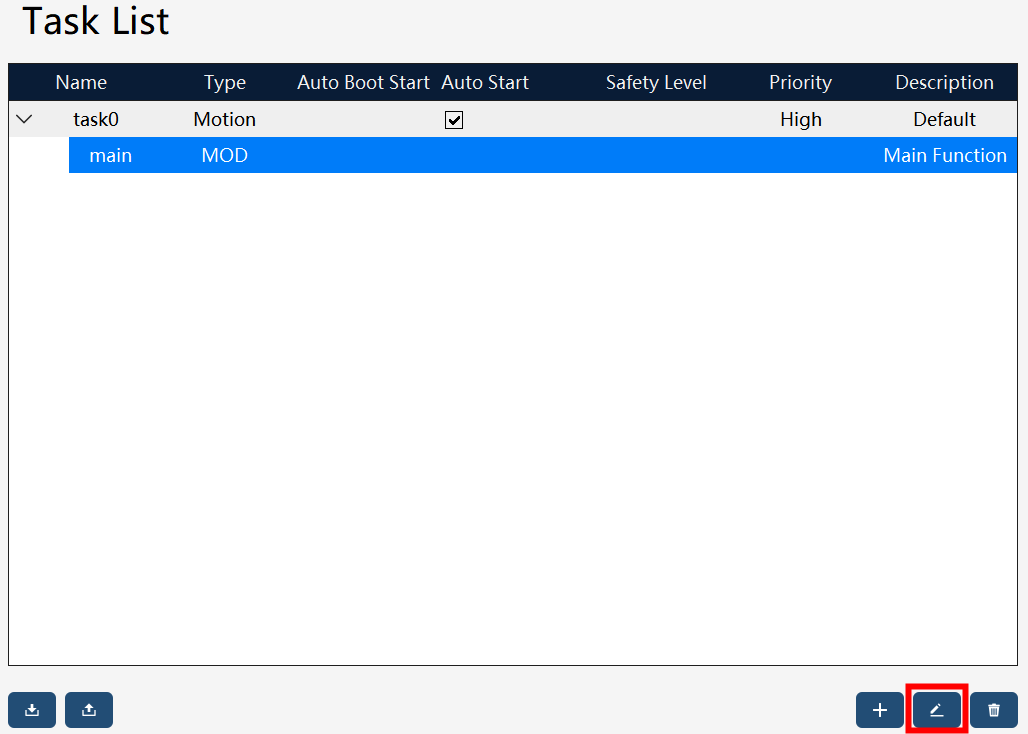This screenshot has width=1028, height=734.
Task: Uncheck the Auto Start checkbox for task0
Action: point(454,120)
